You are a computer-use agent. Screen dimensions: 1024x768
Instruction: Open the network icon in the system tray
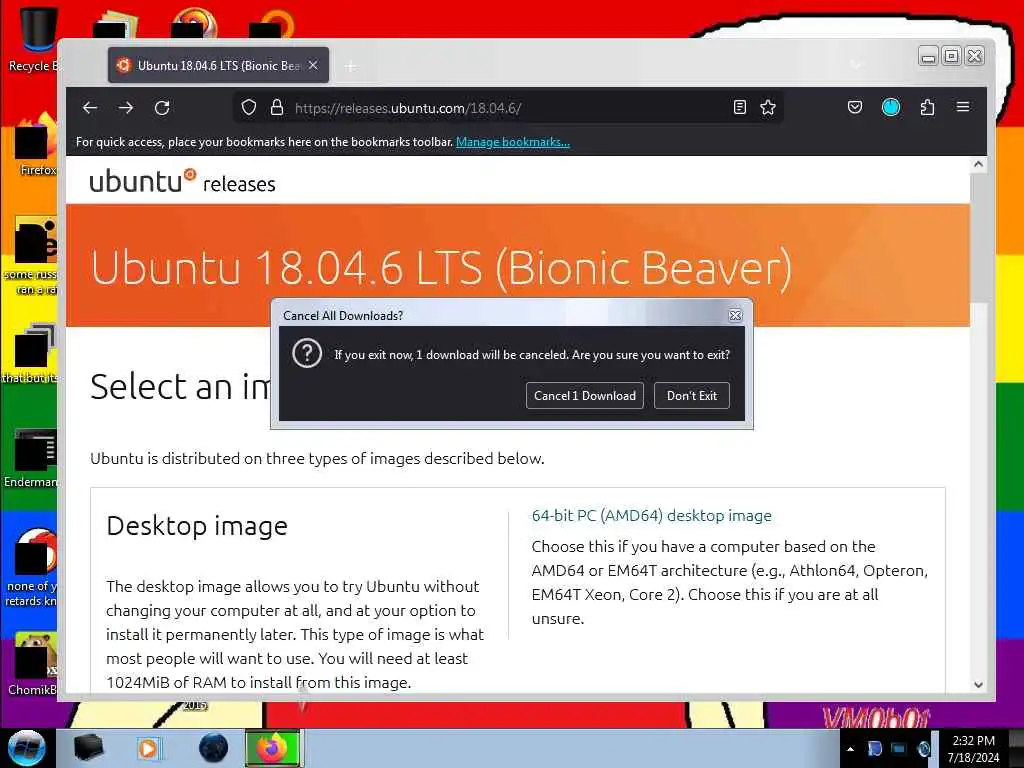[x=899, y=749]
